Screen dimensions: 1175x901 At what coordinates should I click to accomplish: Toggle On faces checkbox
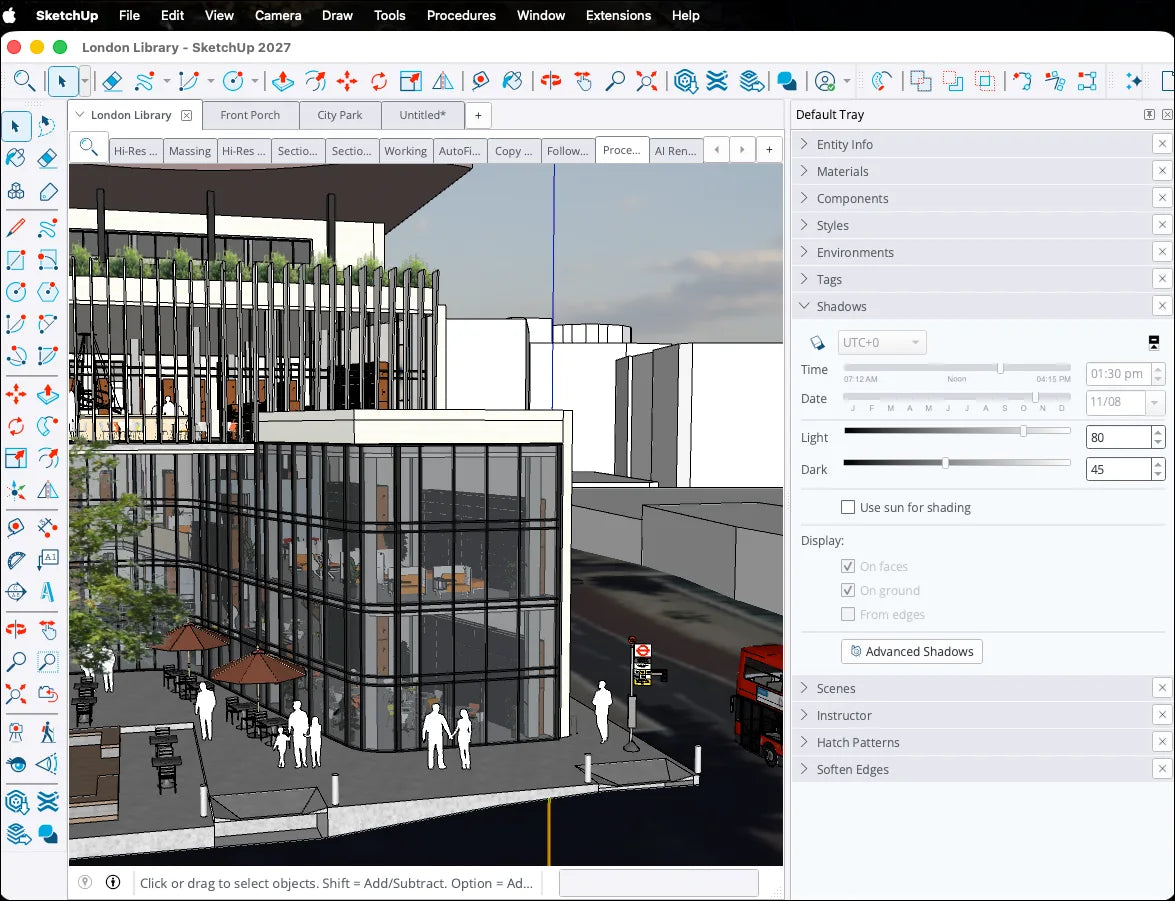848,566
